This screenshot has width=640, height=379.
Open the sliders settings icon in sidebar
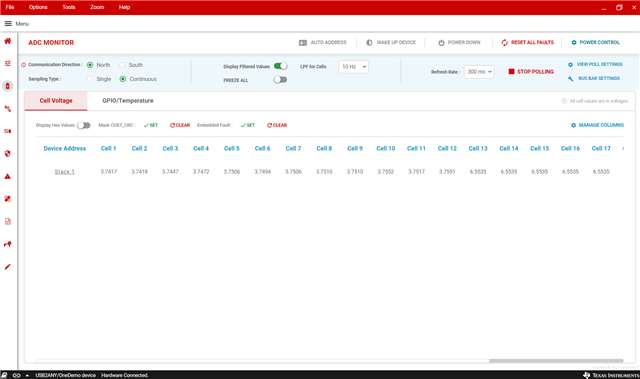(8, 63)
